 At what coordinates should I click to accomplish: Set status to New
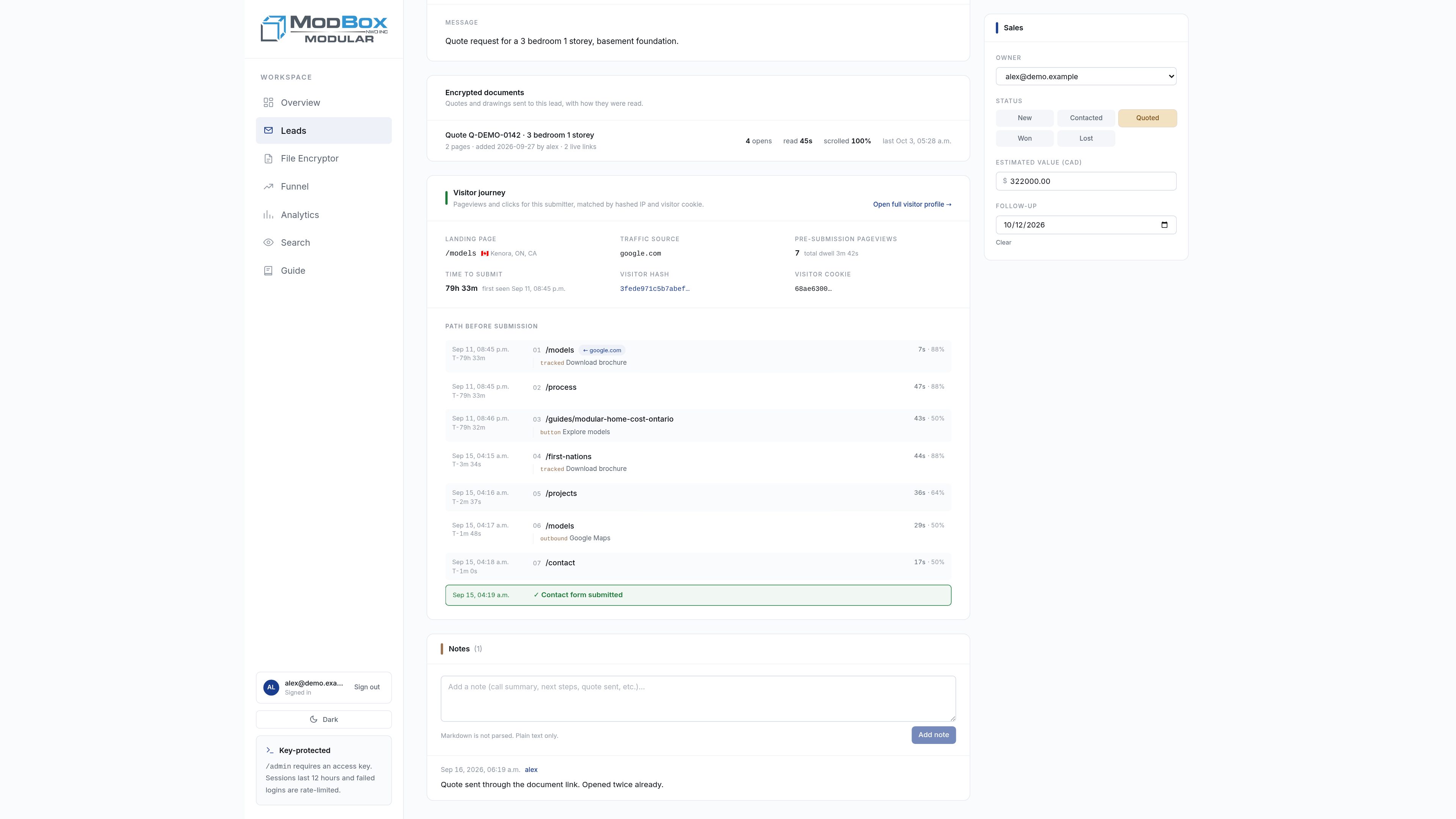[x=1024, y=118]
